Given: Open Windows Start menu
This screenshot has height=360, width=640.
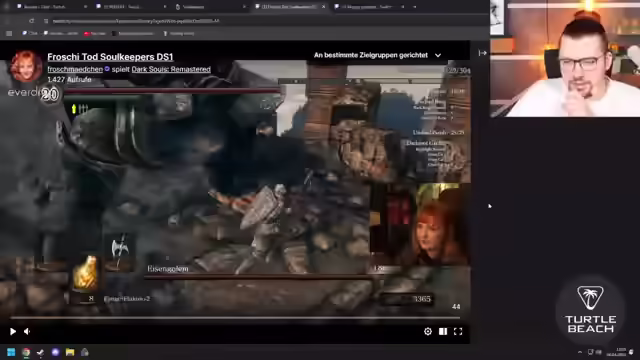Looking at the screenshot, I should [11, 352].
